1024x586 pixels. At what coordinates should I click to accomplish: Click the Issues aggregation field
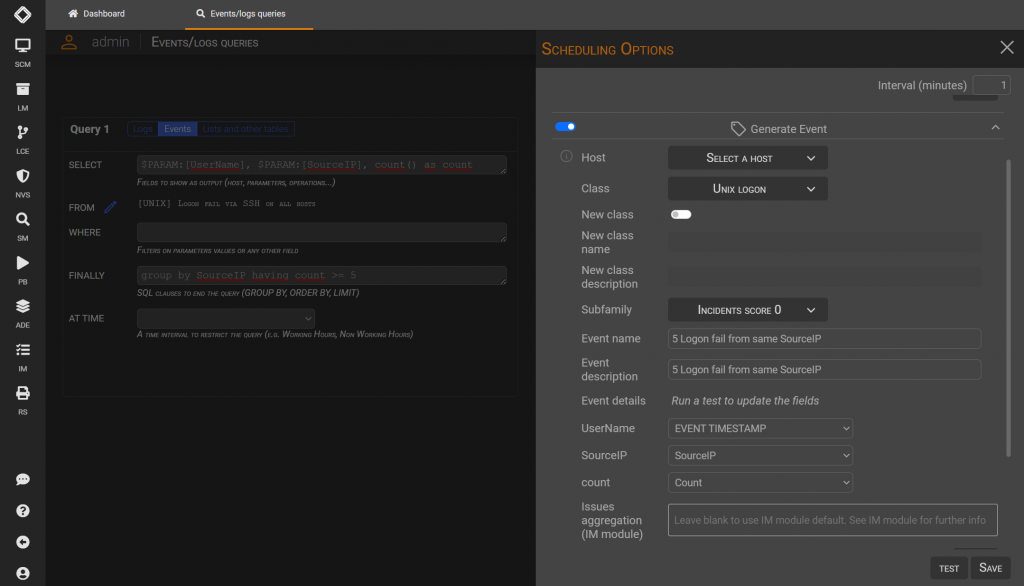click(x=833, y=520)
